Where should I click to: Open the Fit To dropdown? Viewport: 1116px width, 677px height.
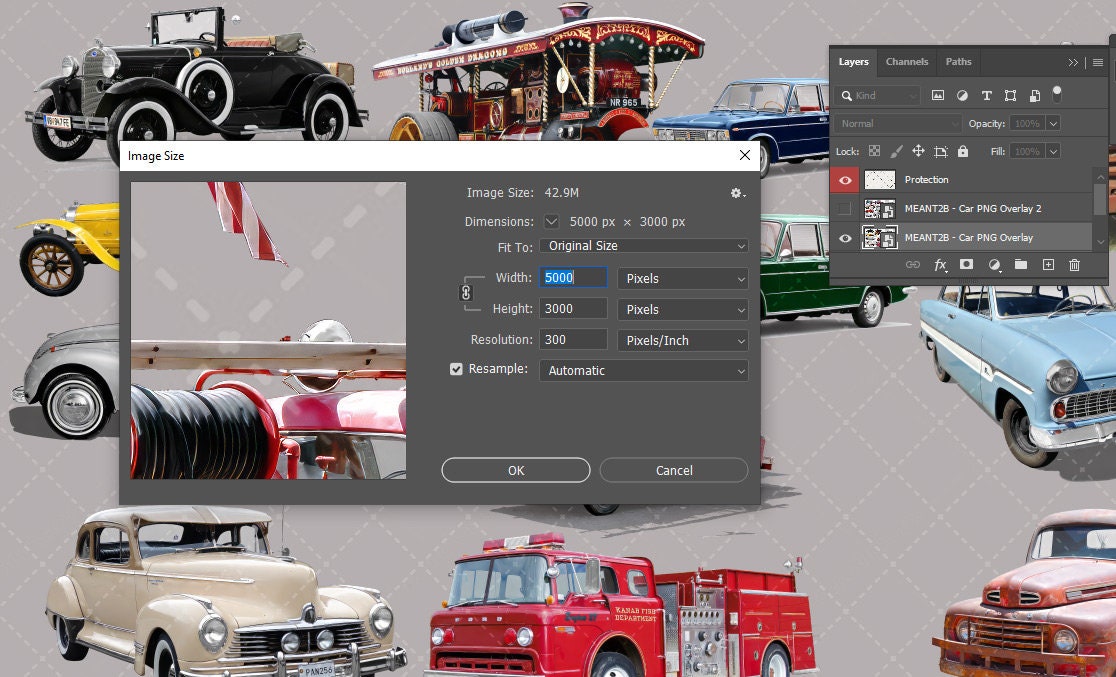coord(643,245)
